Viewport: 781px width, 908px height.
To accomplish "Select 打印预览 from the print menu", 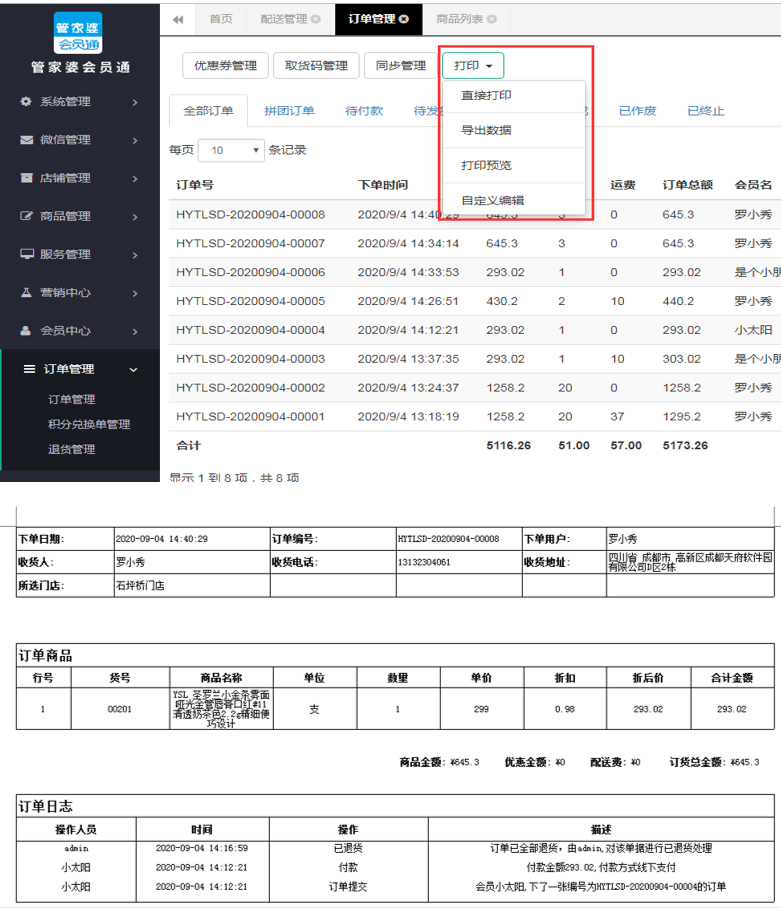I will tap(514, 166).
